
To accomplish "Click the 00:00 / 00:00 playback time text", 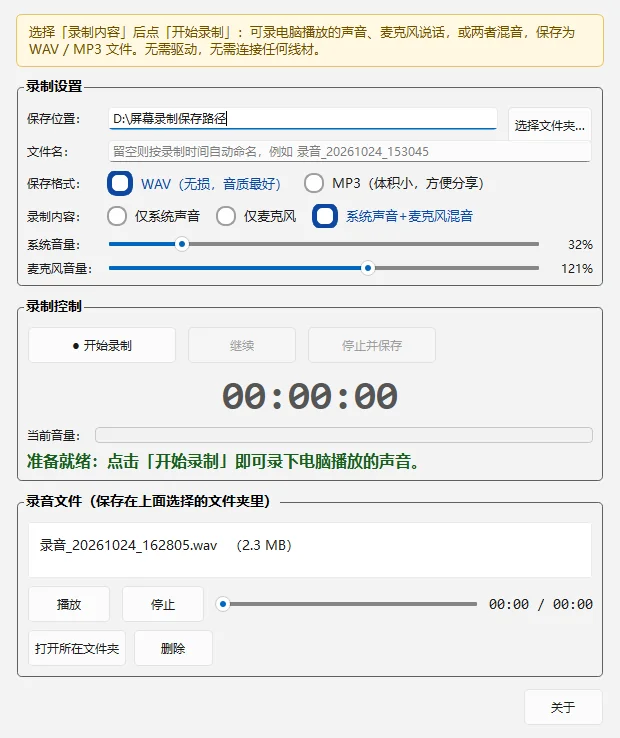I will [x=540, y=604].
